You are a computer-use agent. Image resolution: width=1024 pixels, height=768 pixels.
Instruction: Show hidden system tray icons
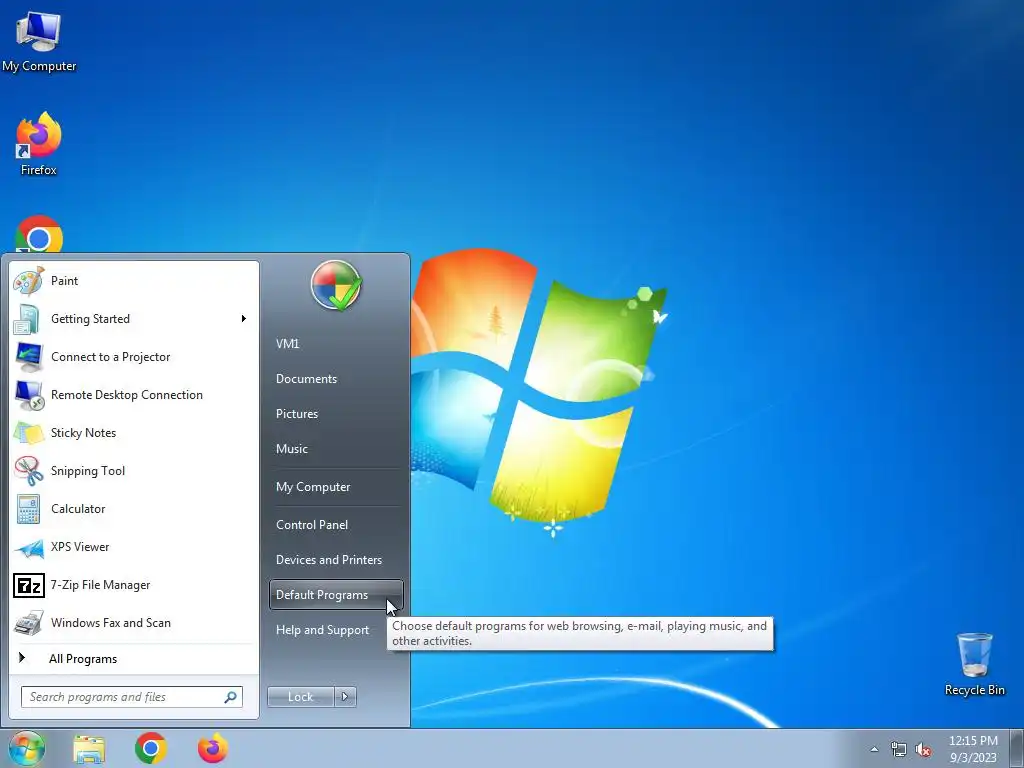pos(874,750)
